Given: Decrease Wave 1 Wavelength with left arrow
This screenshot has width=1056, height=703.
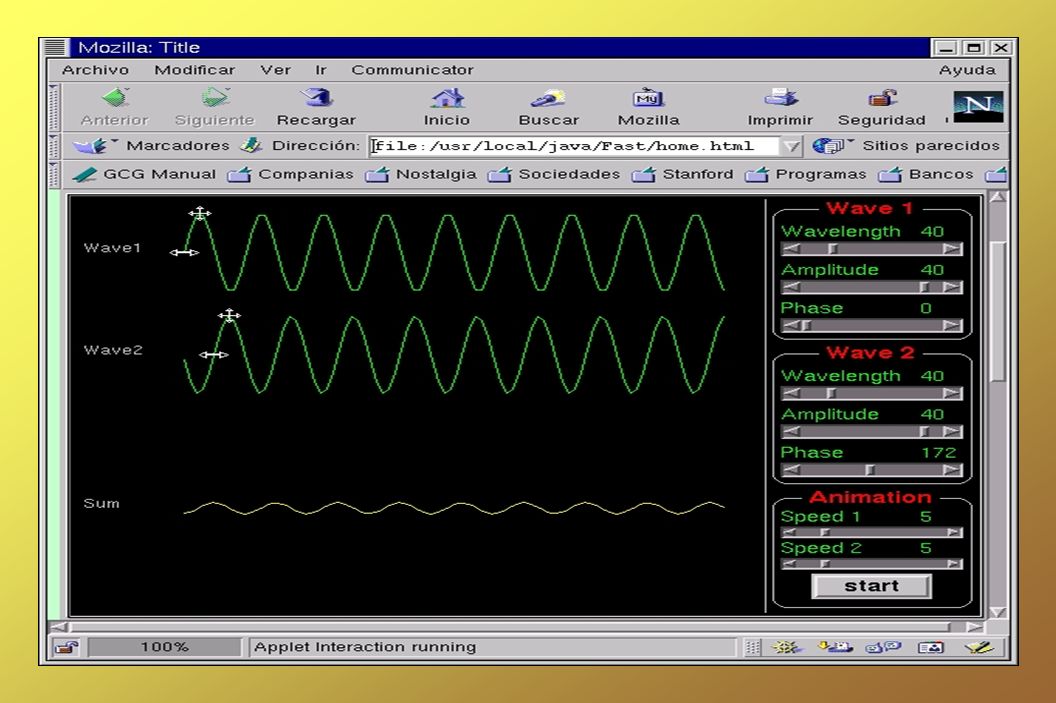Looking at the screenshot, I should (x=791, y=249).
